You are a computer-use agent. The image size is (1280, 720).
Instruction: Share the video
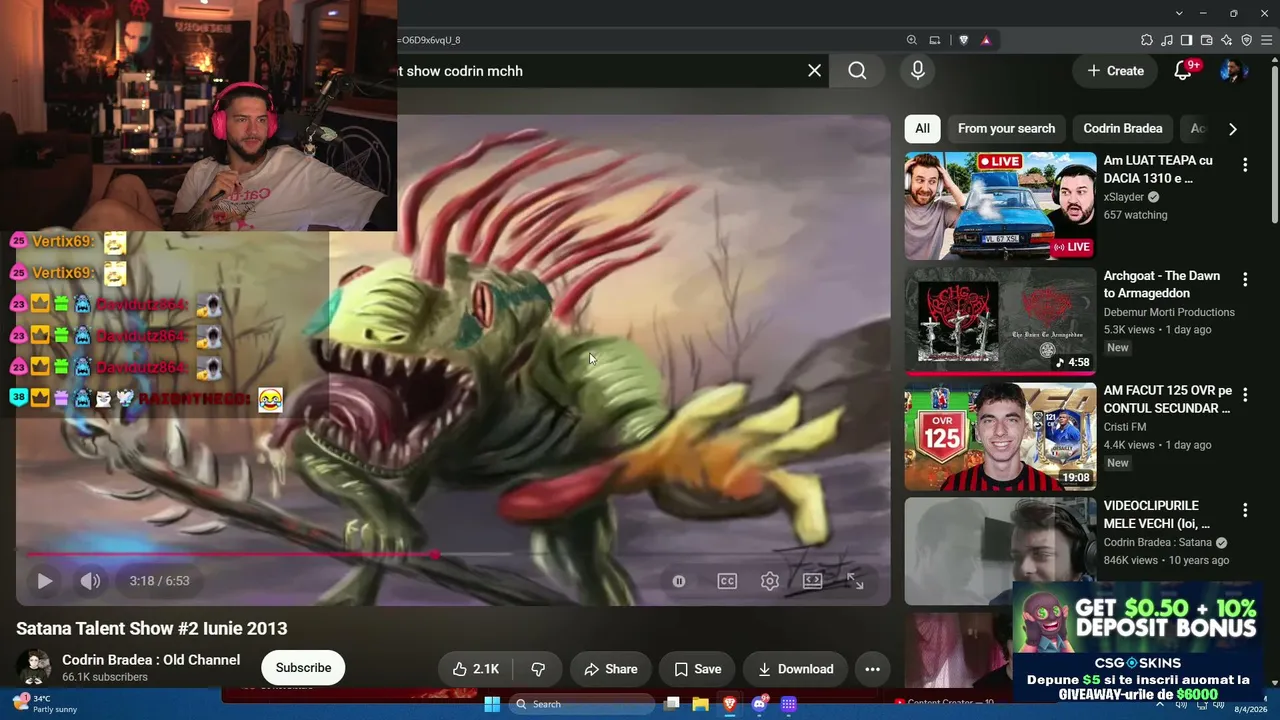tap(611, 669)
